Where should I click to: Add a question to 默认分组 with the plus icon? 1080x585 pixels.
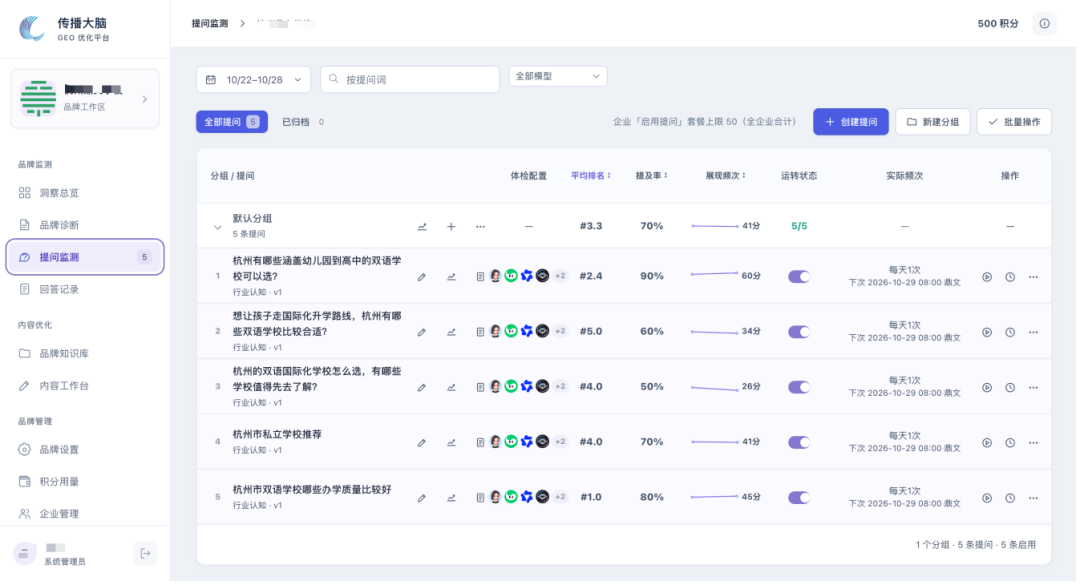[453, 228]
